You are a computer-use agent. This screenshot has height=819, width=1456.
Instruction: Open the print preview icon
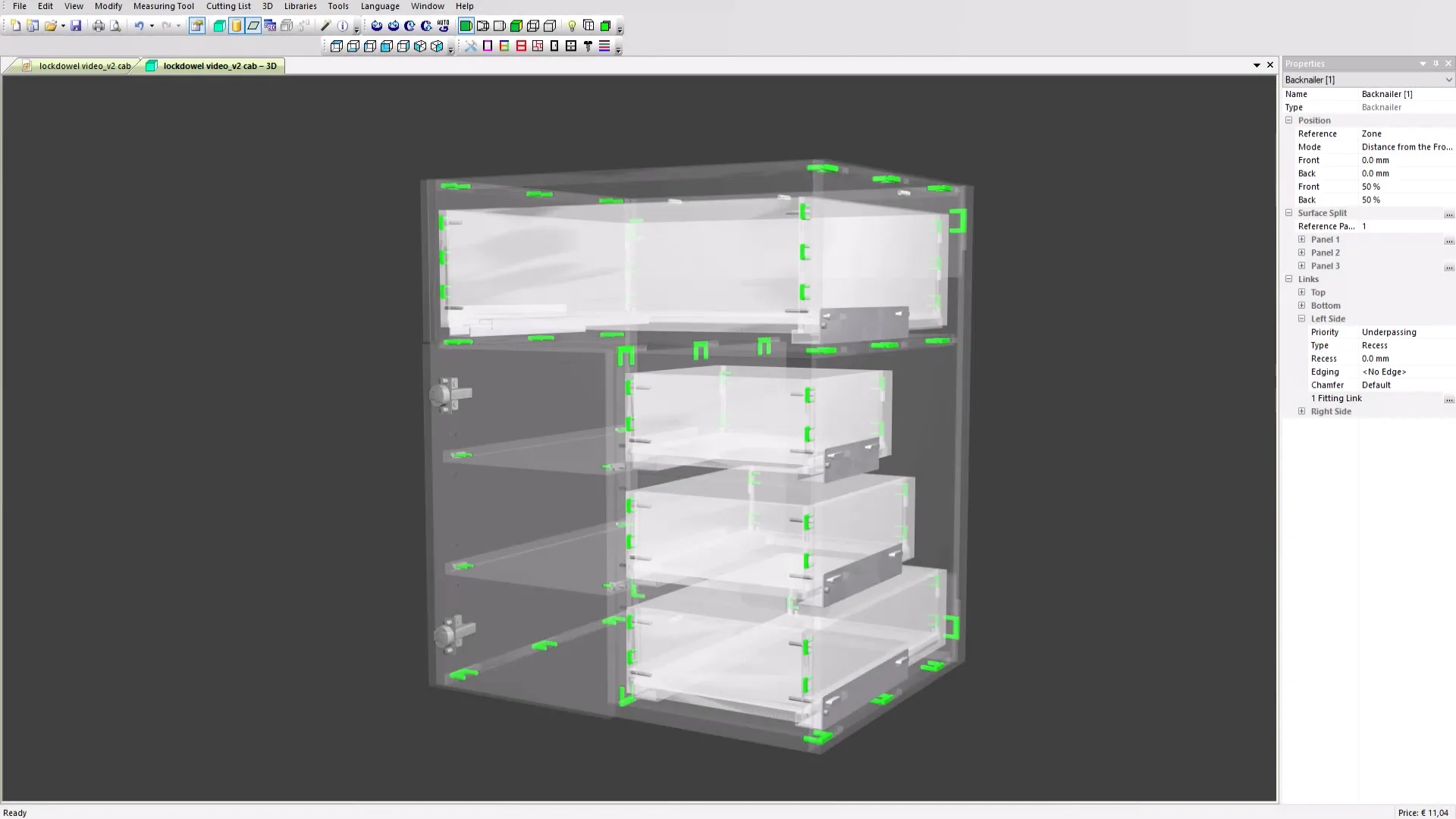coord(115,25)
